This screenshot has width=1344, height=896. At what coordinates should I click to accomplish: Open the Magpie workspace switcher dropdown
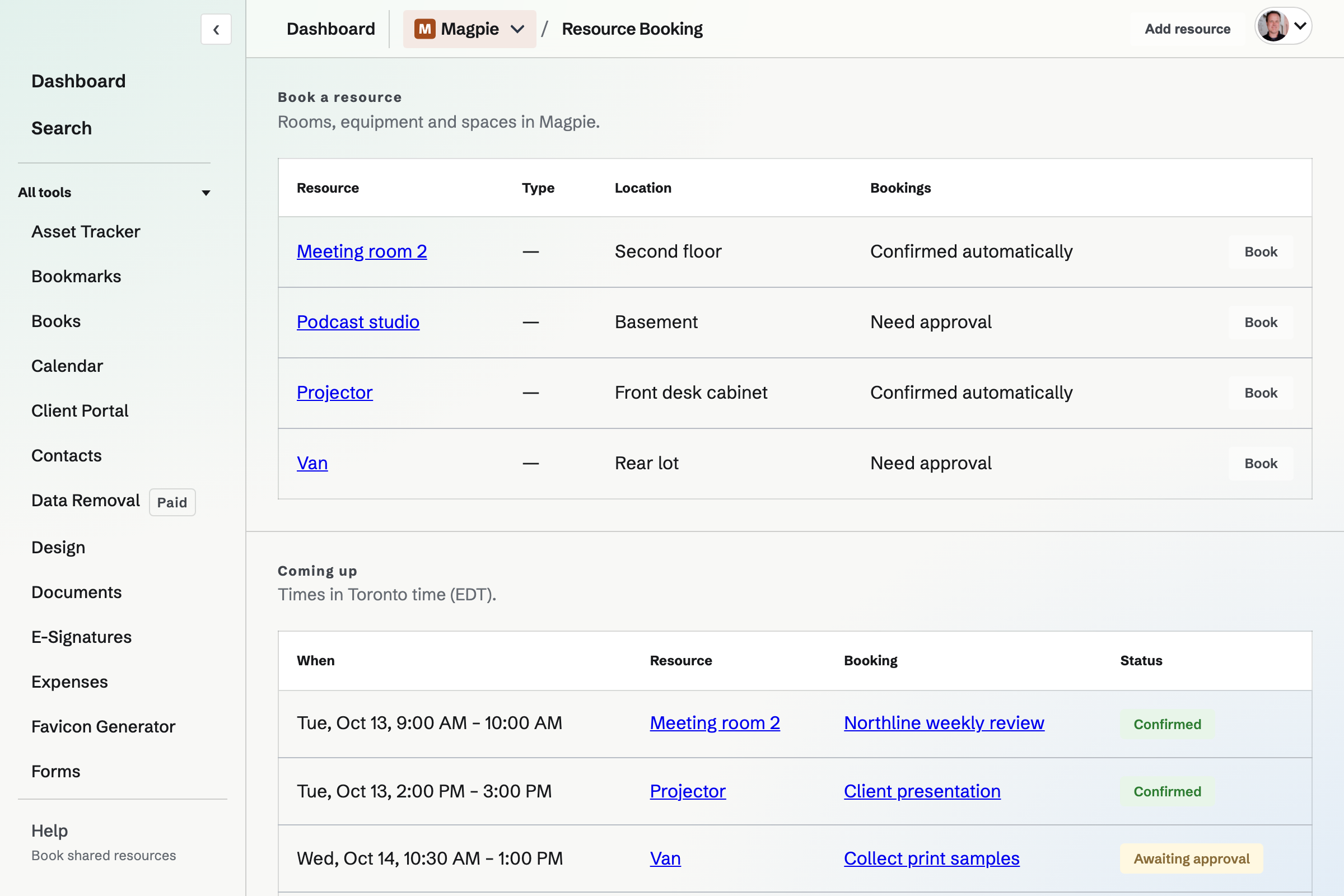click(469, 29)
